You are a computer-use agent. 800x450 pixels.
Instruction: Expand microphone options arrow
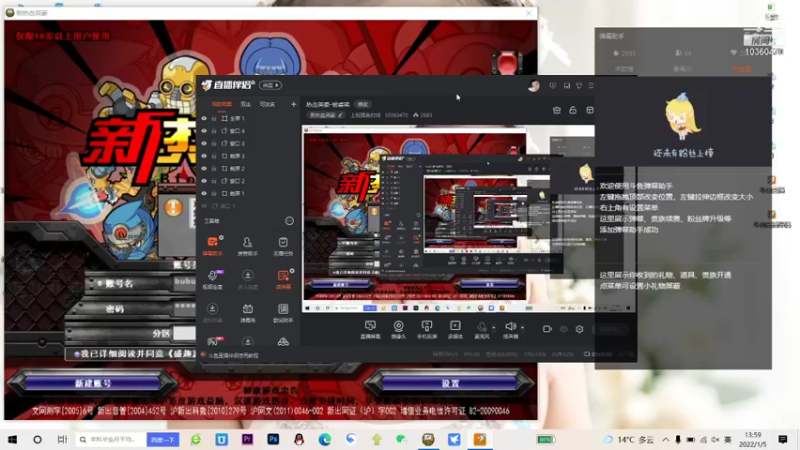coord(493,327)
